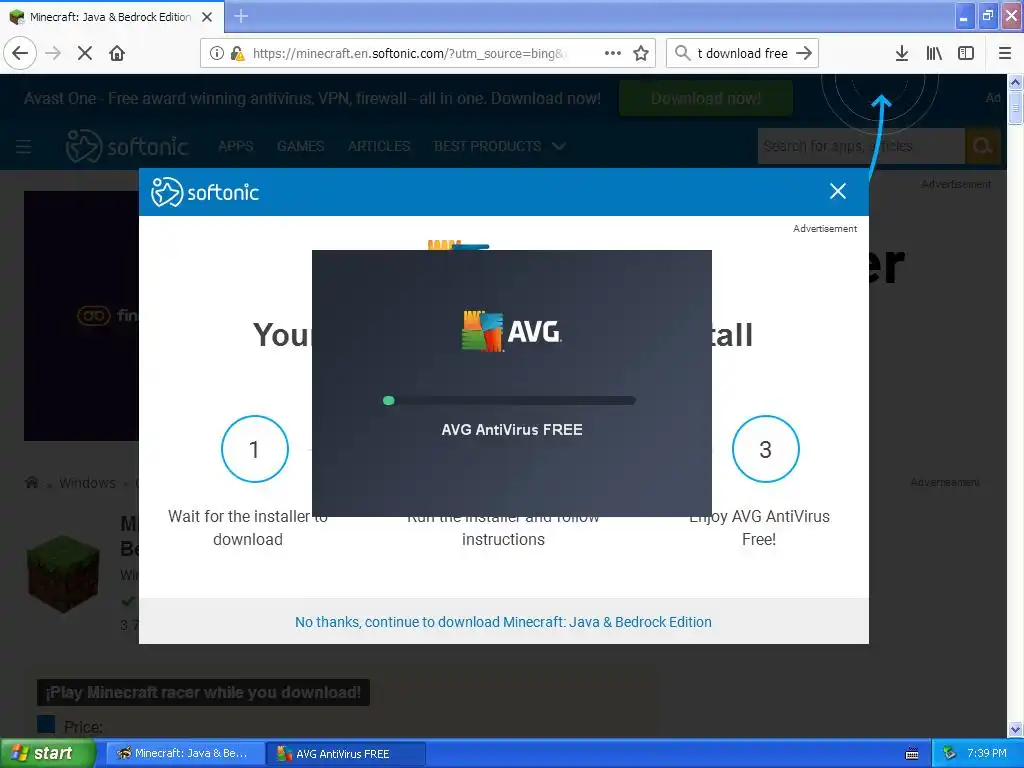Screen dimensions: 1024x768
Task: Bookmark this page with the star icon
Action: click(x=641, y=53)
